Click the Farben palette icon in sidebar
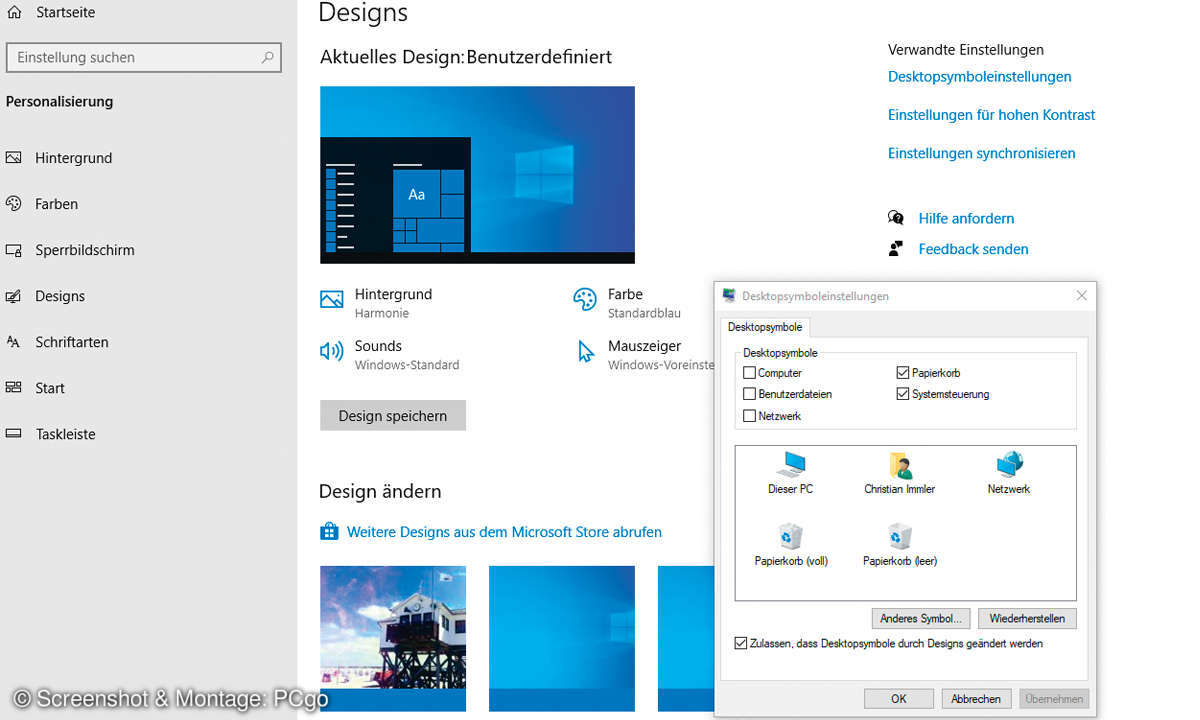 coord(14,204)
